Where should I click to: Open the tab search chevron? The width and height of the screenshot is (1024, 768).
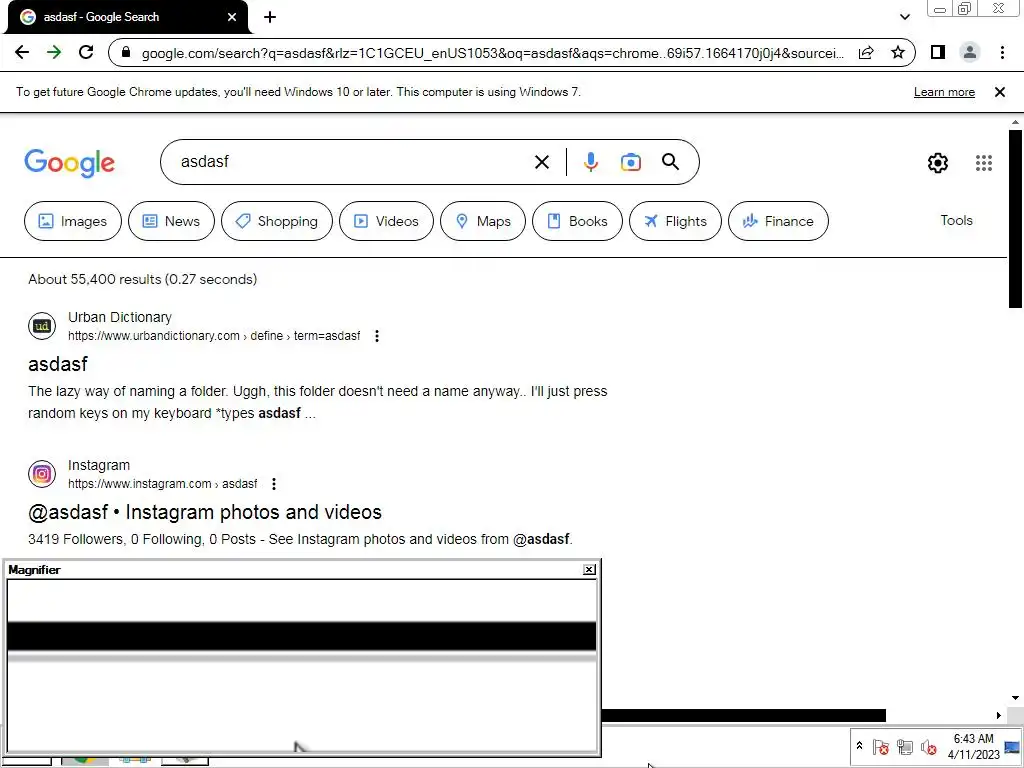(904, 17)
